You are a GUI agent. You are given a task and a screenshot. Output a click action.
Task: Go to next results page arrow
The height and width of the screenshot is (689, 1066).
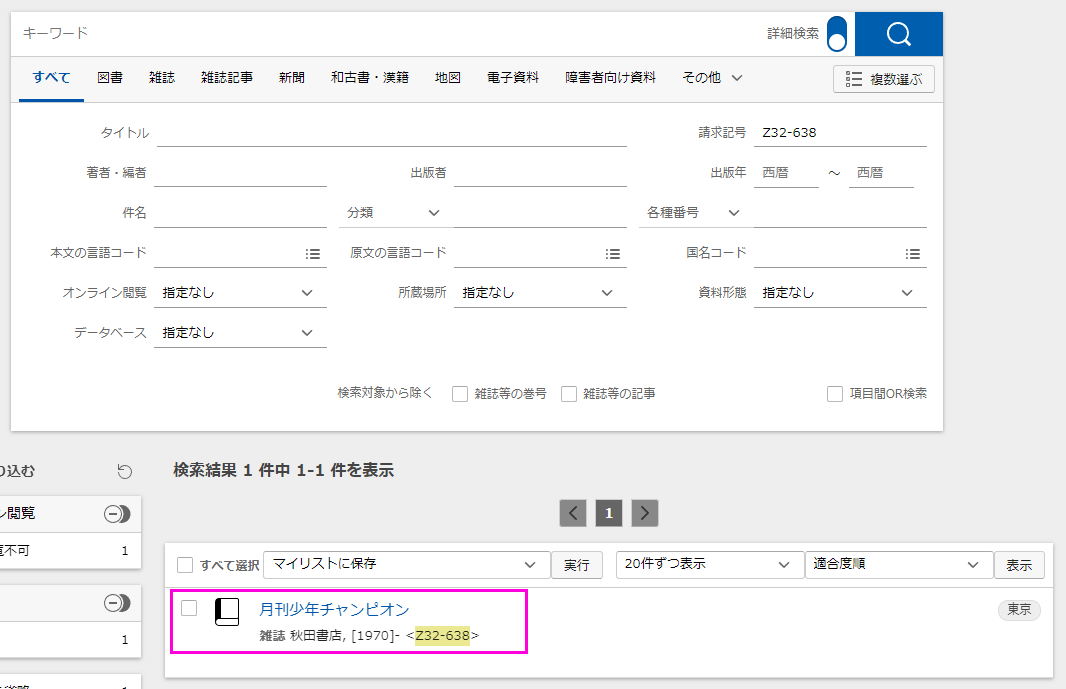[645, 513]
